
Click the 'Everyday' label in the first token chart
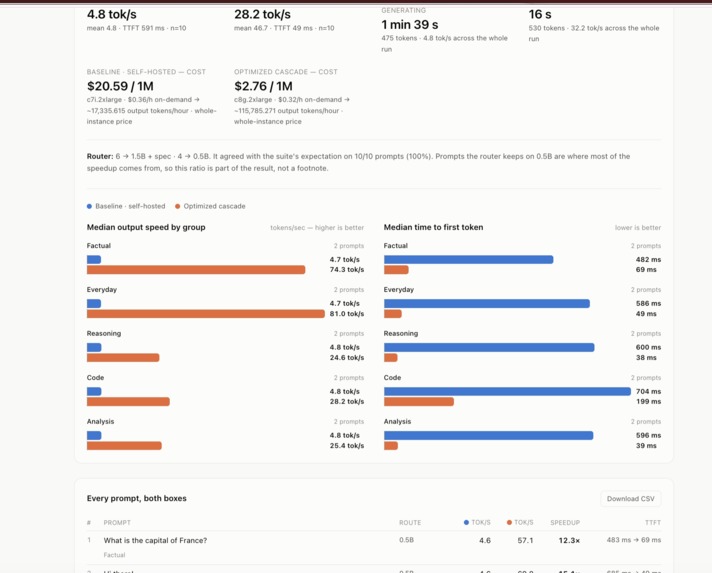(399, 289)
